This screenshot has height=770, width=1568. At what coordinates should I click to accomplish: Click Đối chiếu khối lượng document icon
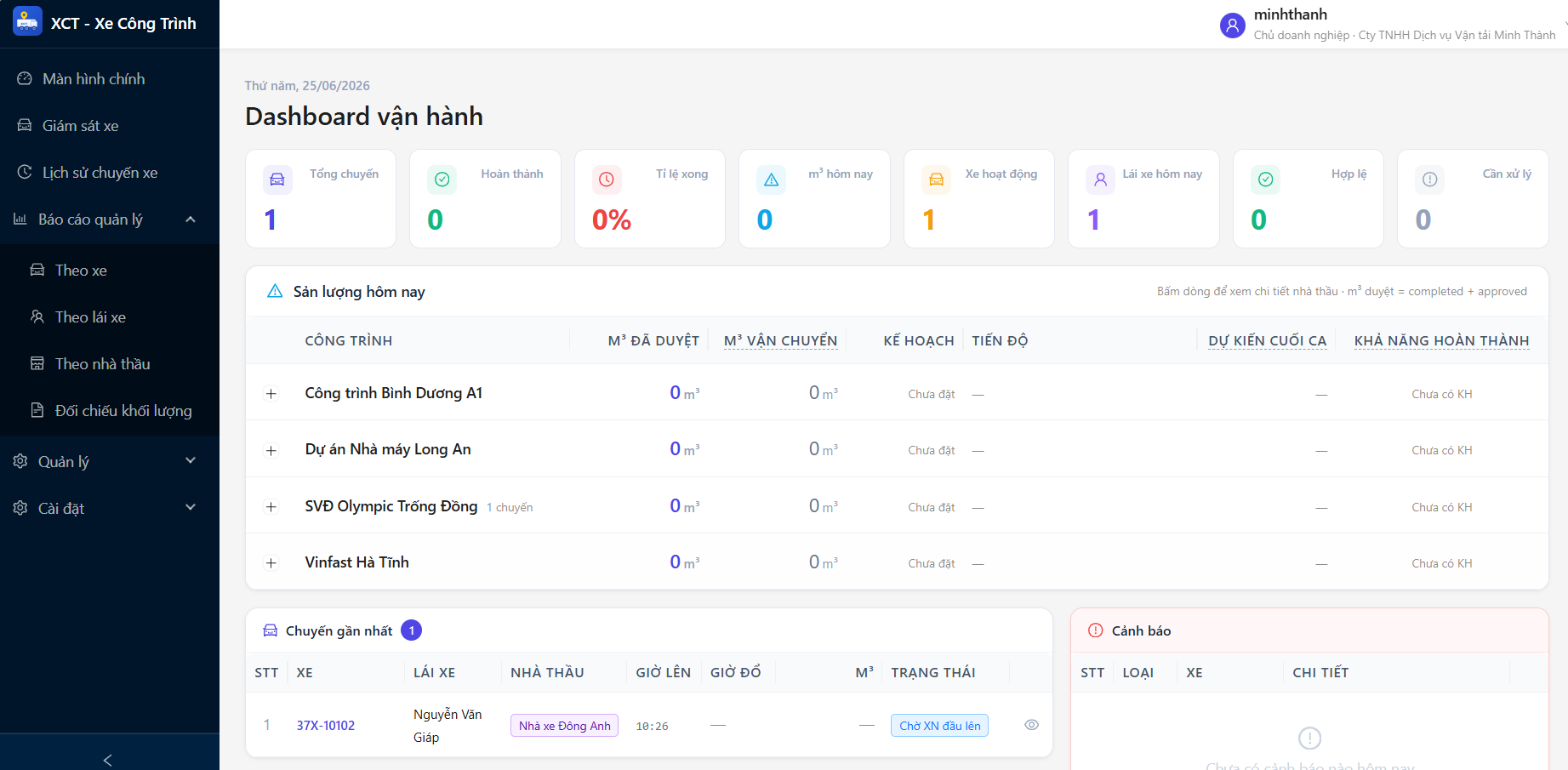37,410
